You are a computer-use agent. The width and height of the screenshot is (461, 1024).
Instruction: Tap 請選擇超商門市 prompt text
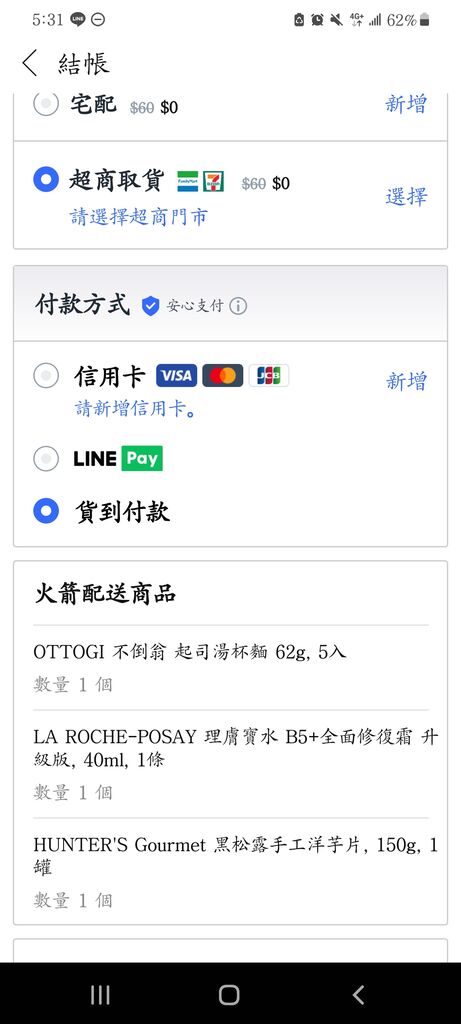click(138, 217)
